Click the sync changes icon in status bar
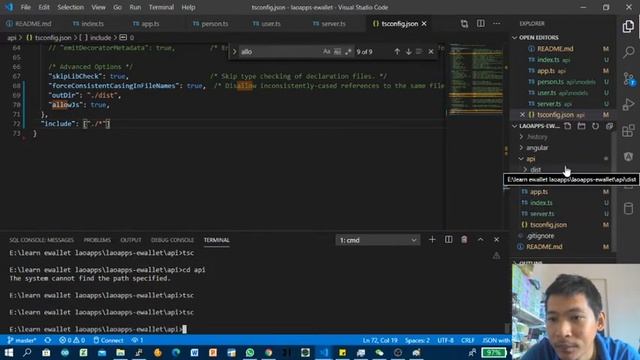Image resolution: width=640 pixels, height=360 pixels. pyautogui.click(x=48, y=340)
